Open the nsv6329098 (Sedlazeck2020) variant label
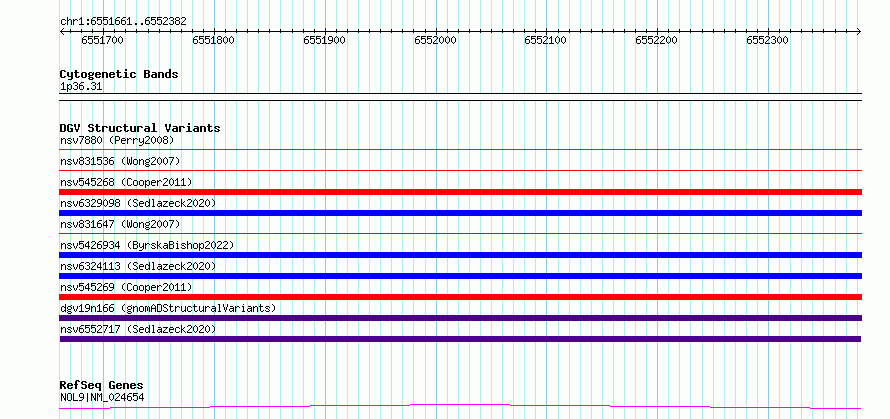 [x=138, y=203]
